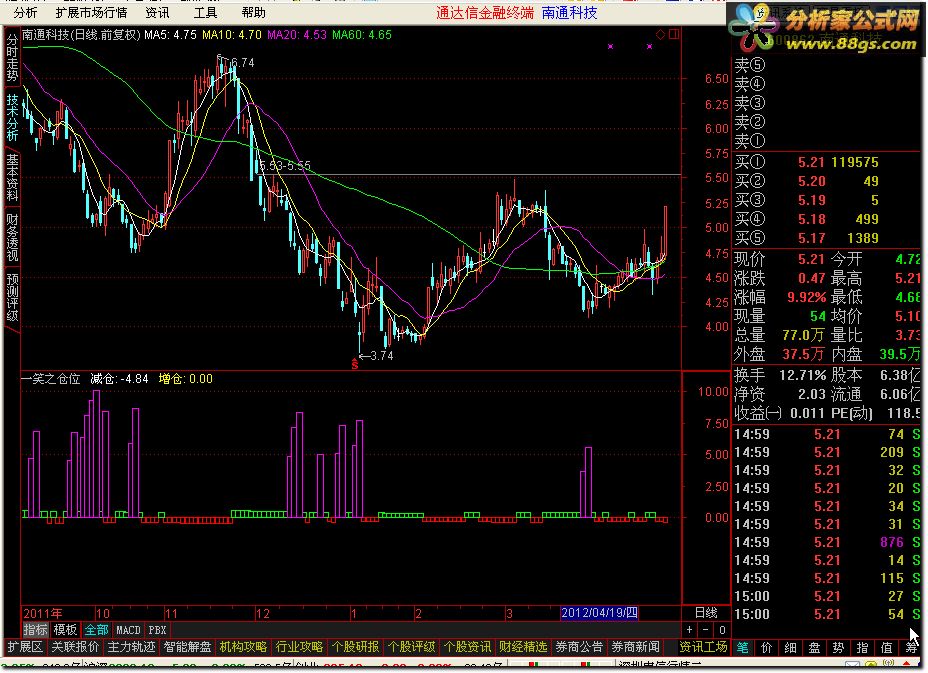Click the plus zoom button
The image size is (928, 673).
point(689,630)
